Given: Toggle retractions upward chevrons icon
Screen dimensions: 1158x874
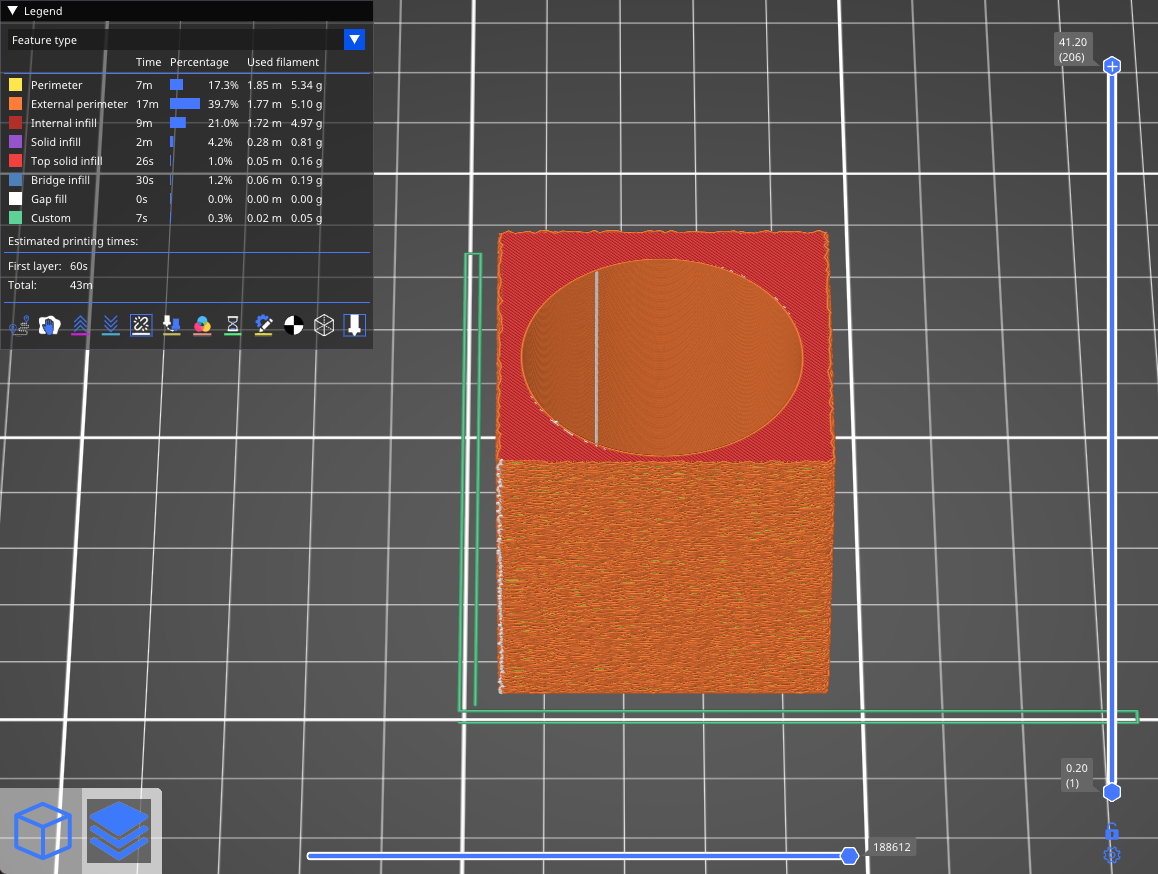Looking at the screenshot, I should 80,325.
